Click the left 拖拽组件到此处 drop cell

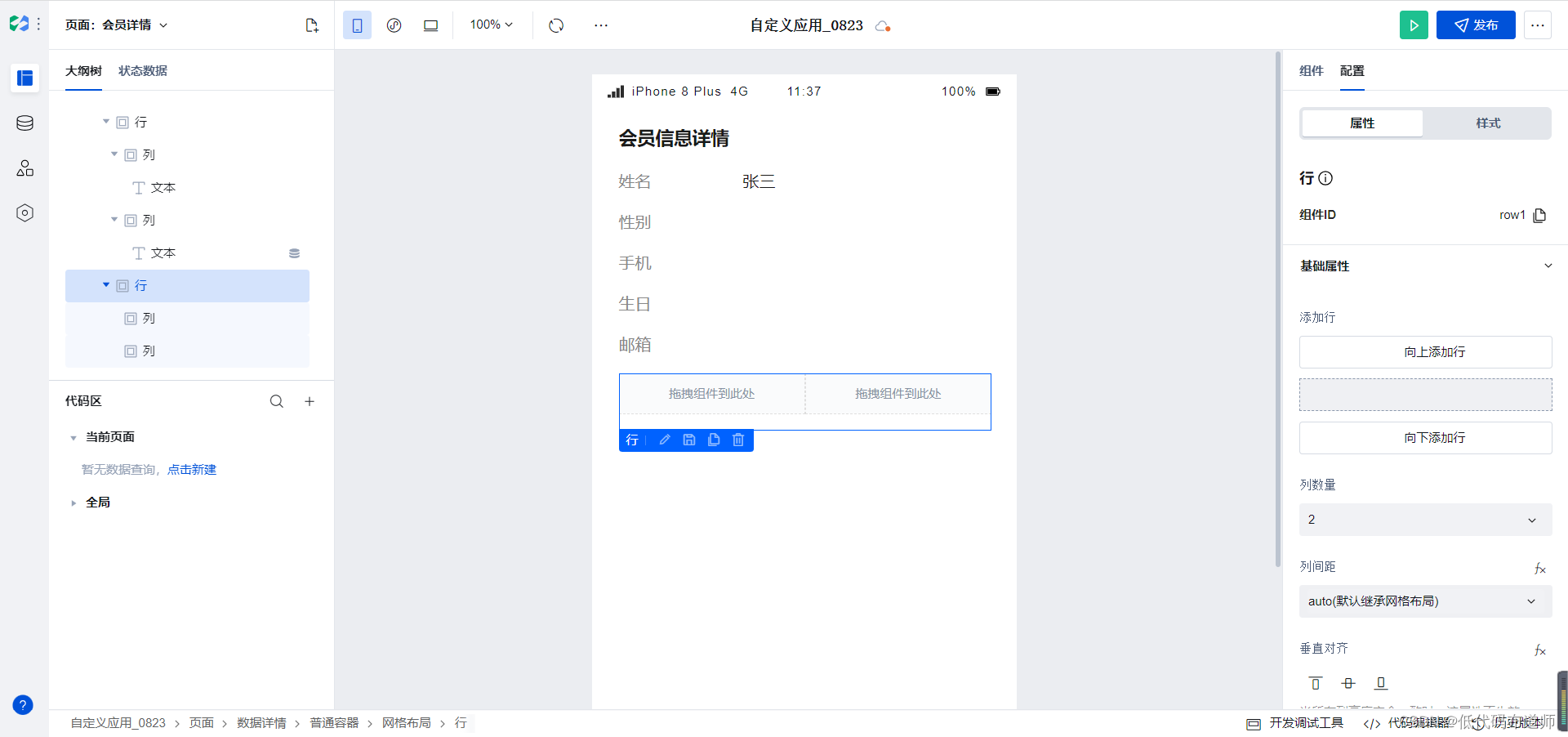(712, 394)
